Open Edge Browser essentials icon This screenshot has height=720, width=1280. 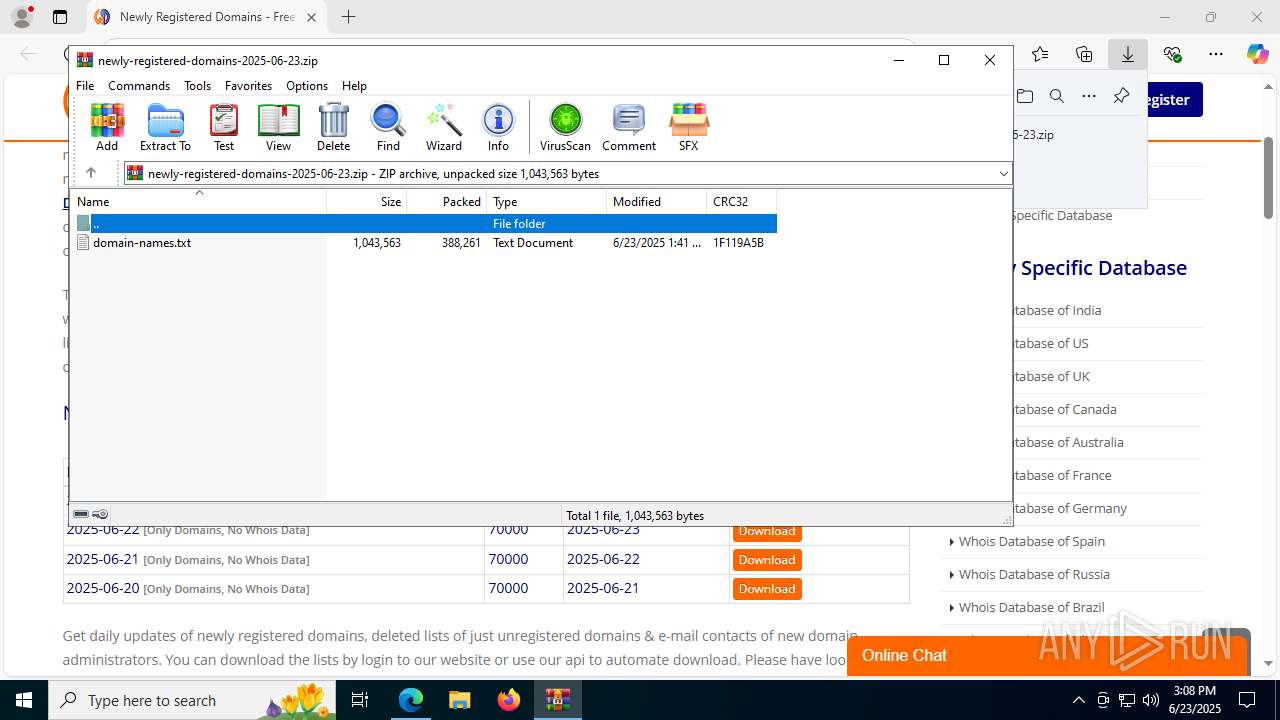[1172, 54]
